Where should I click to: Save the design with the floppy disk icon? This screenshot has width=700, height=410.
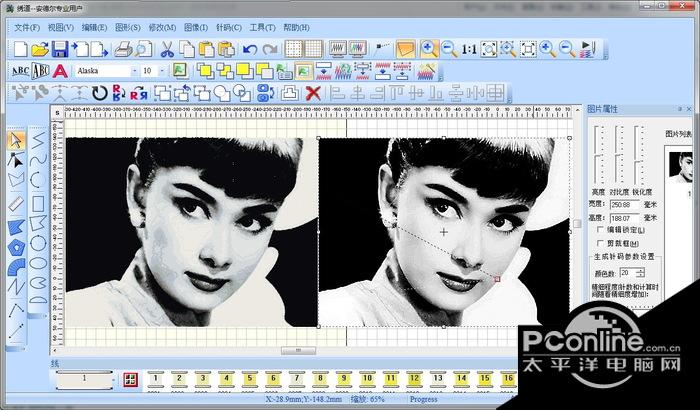(x=60, y=49)
